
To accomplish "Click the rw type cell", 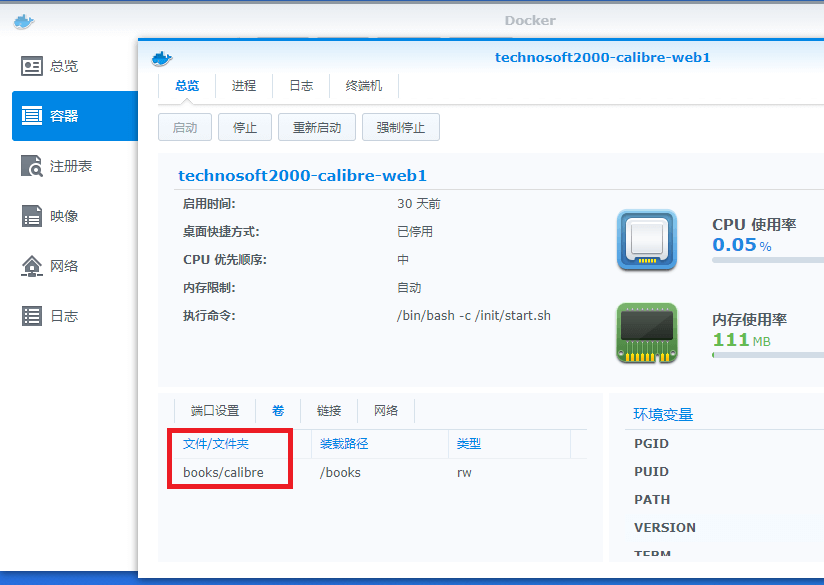I will coord(464,473).
